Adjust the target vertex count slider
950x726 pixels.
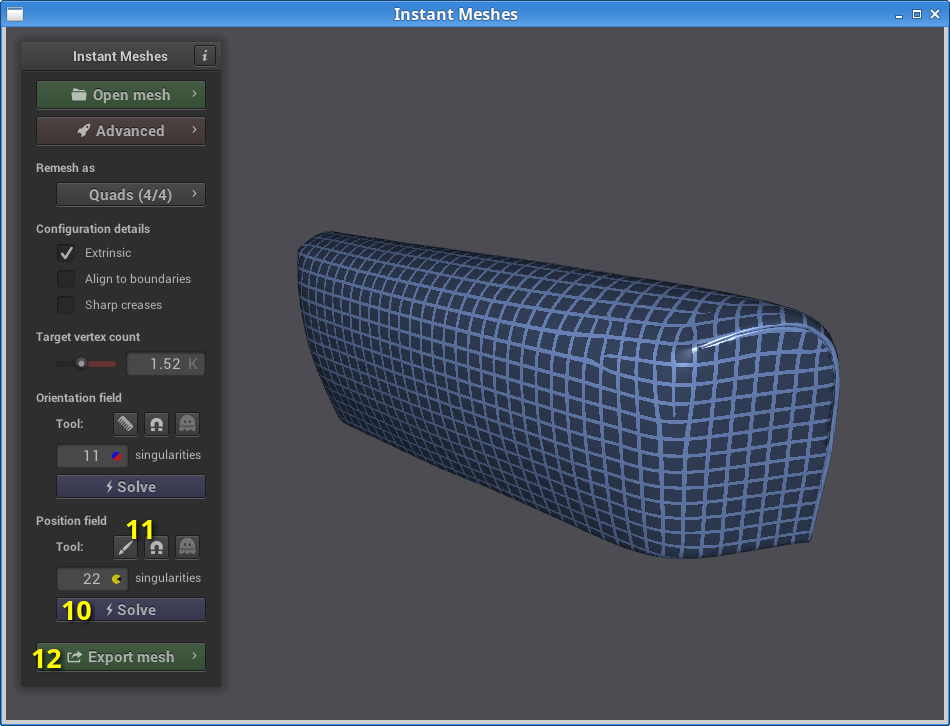point(85,364)
